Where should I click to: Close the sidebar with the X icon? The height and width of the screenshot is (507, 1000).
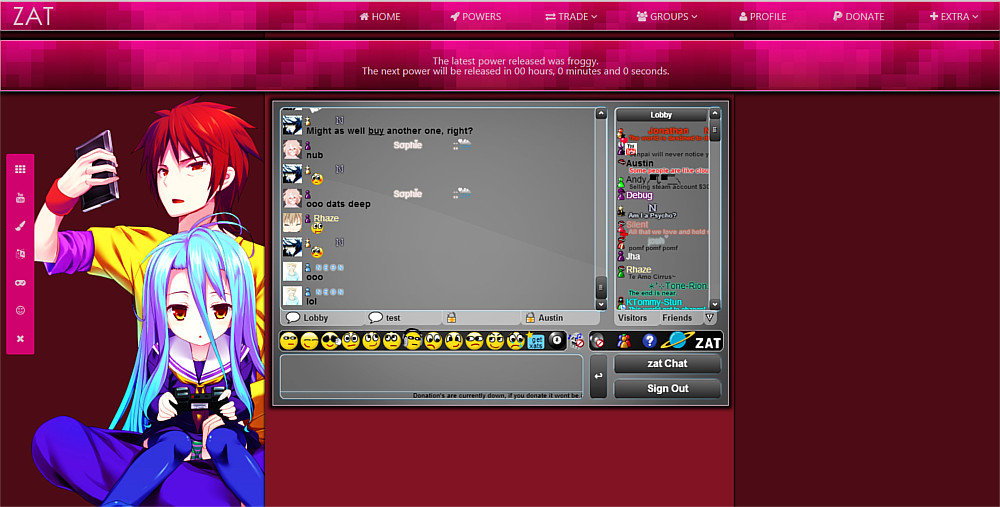(x=20, y=339)
